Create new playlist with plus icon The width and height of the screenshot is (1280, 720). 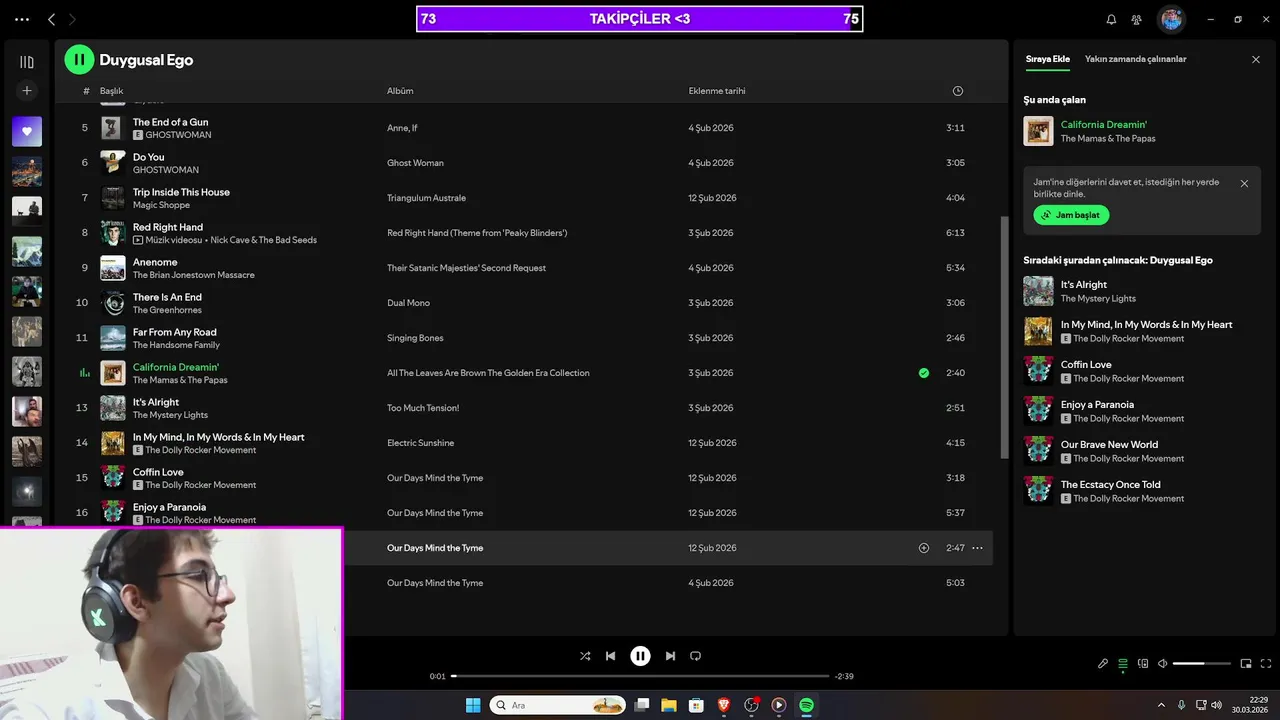27,91
